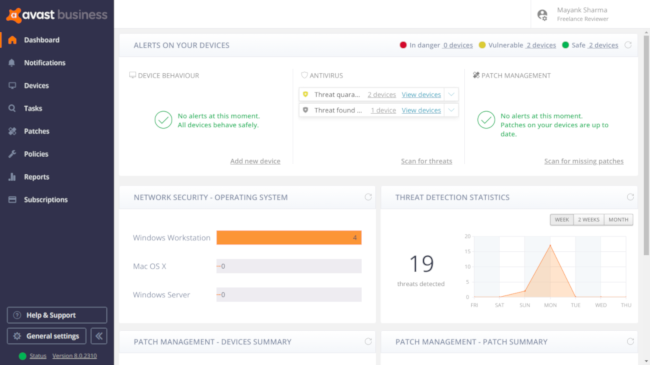Click the Notifications bell icon

pos(12,63)
